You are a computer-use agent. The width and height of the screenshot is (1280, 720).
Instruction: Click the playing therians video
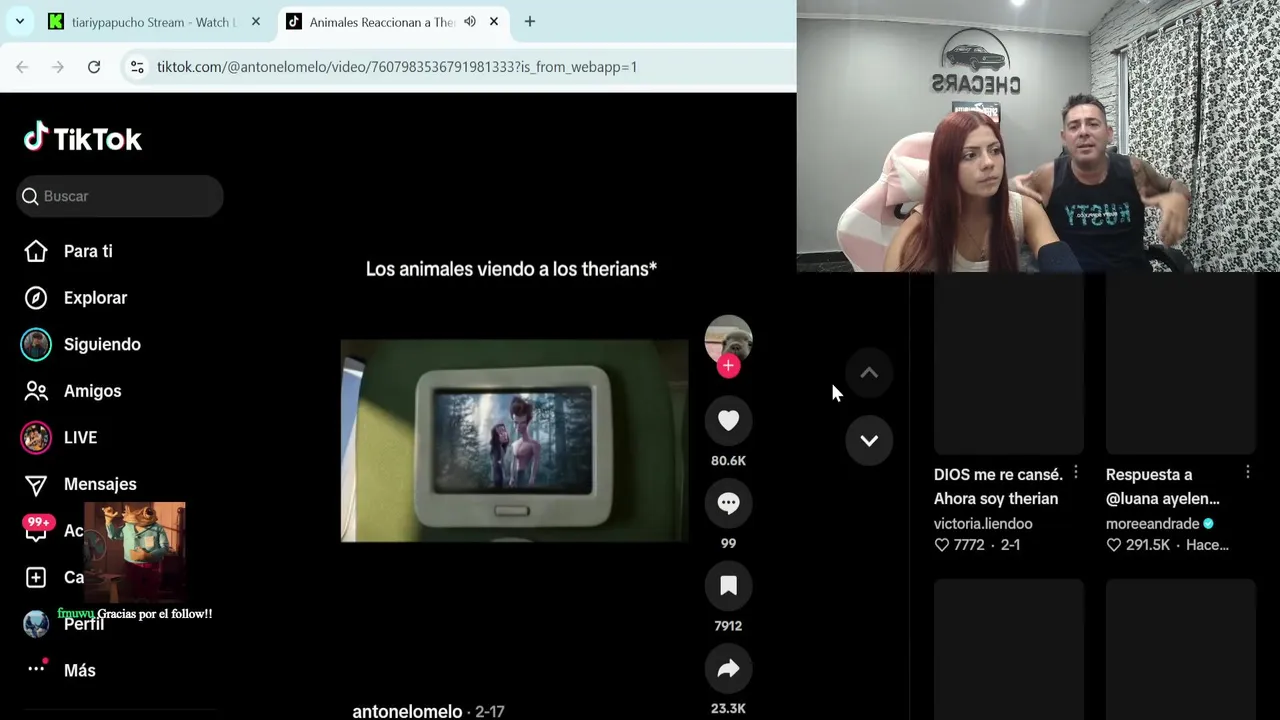tap(514, 441)
